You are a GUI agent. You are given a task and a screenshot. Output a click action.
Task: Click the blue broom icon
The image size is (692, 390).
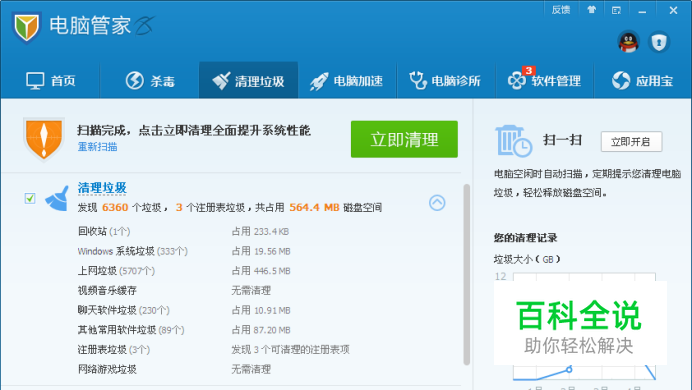click(x=57, y=198)
